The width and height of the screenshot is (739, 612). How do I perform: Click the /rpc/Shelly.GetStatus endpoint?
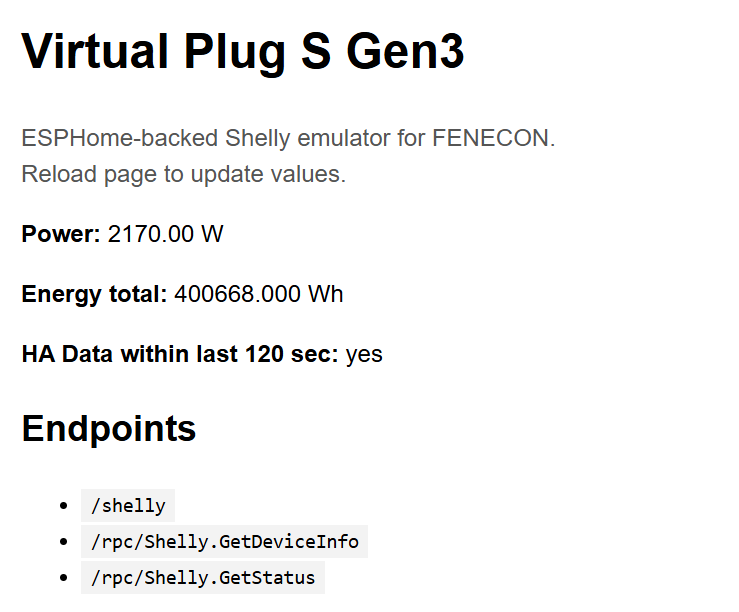pyautogui.click(x=202, y=578)
